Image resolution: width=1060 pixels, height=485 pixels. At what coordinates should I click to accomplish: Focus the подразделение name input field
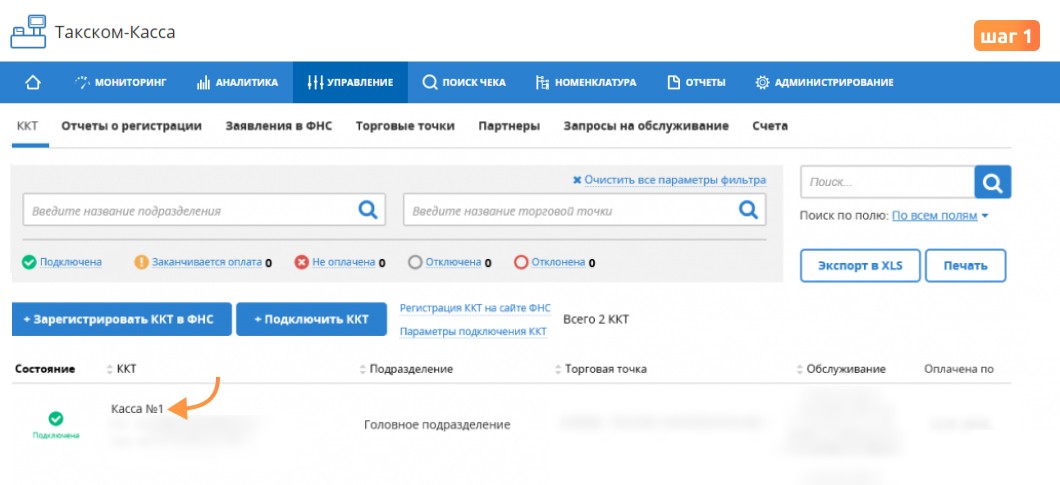pos(204,210)
